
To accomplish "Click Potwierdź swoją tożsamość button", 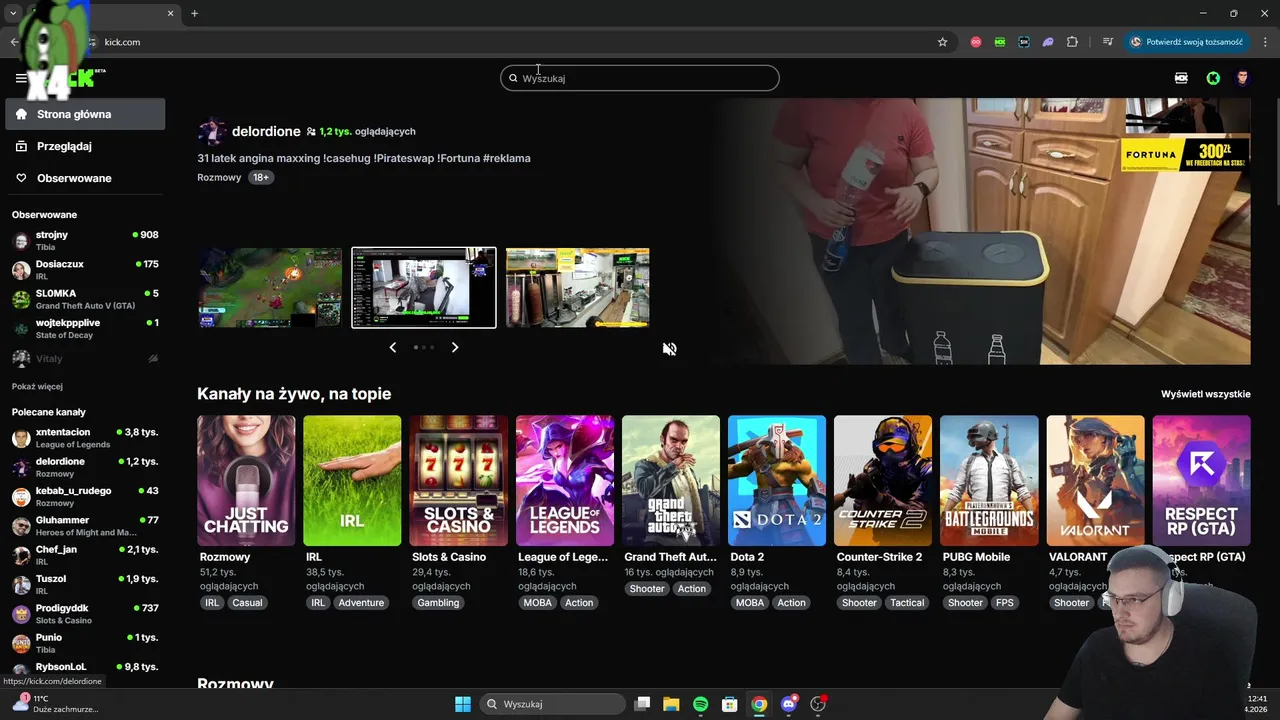I will pos(1186,42).
